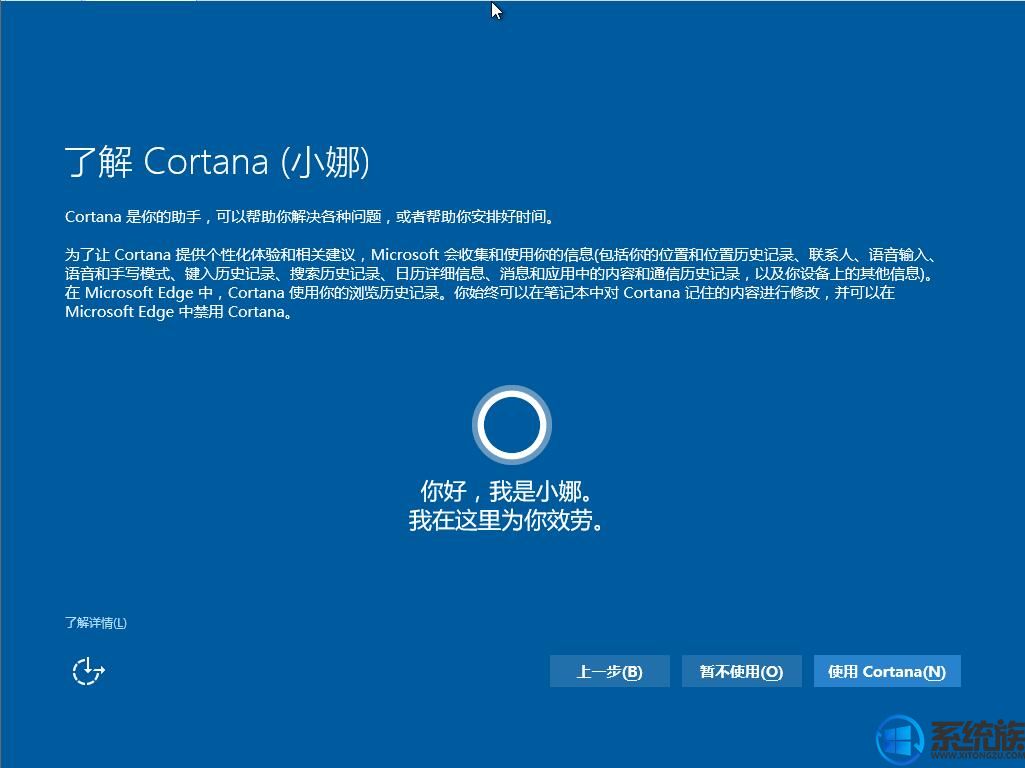Go back with 上一步(B) button
This screenshot has height=768, width=1025.
pyautogui.click(x=609, y=671)
